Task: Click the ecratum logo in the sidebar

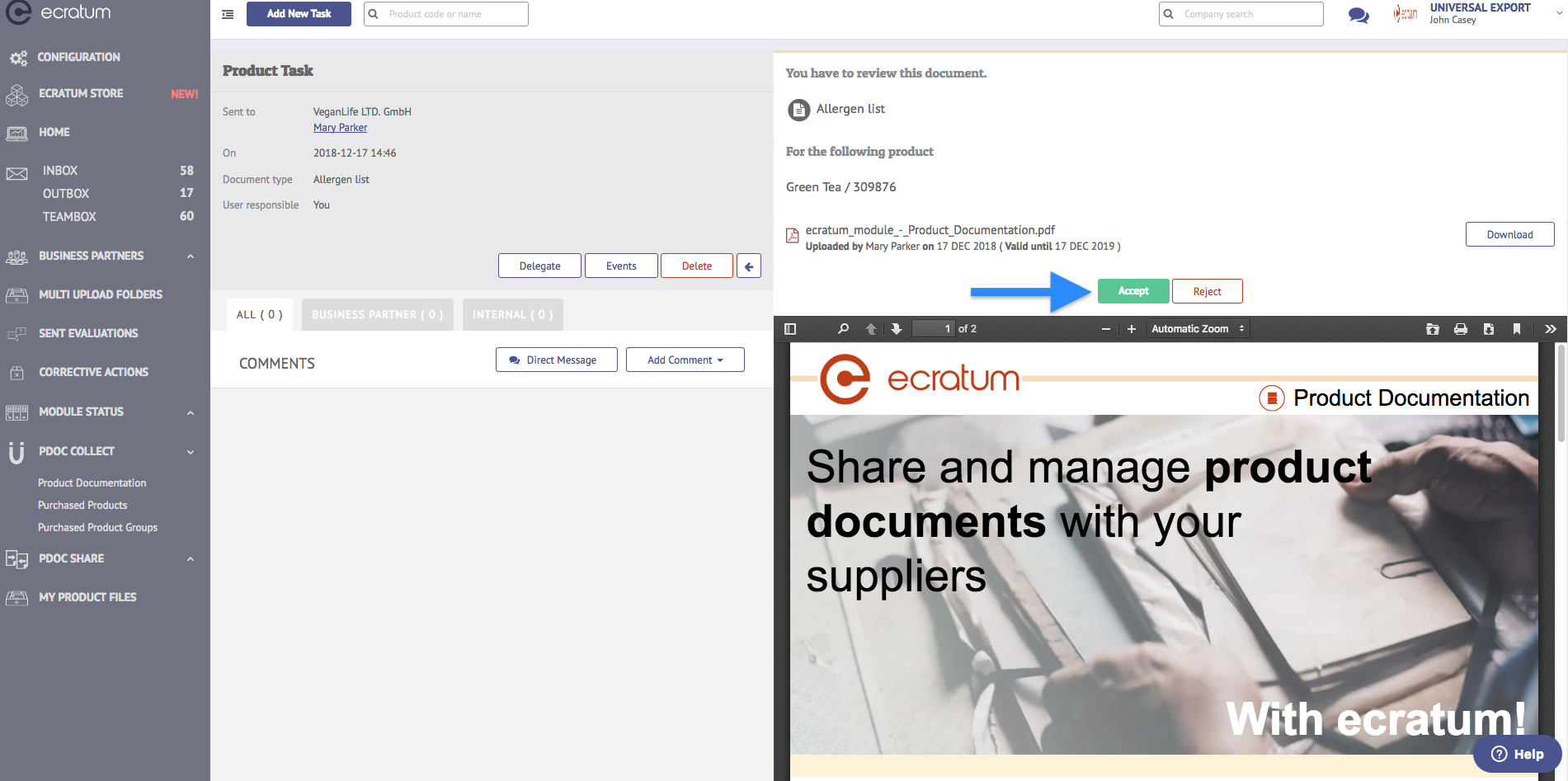Action: 58,12
